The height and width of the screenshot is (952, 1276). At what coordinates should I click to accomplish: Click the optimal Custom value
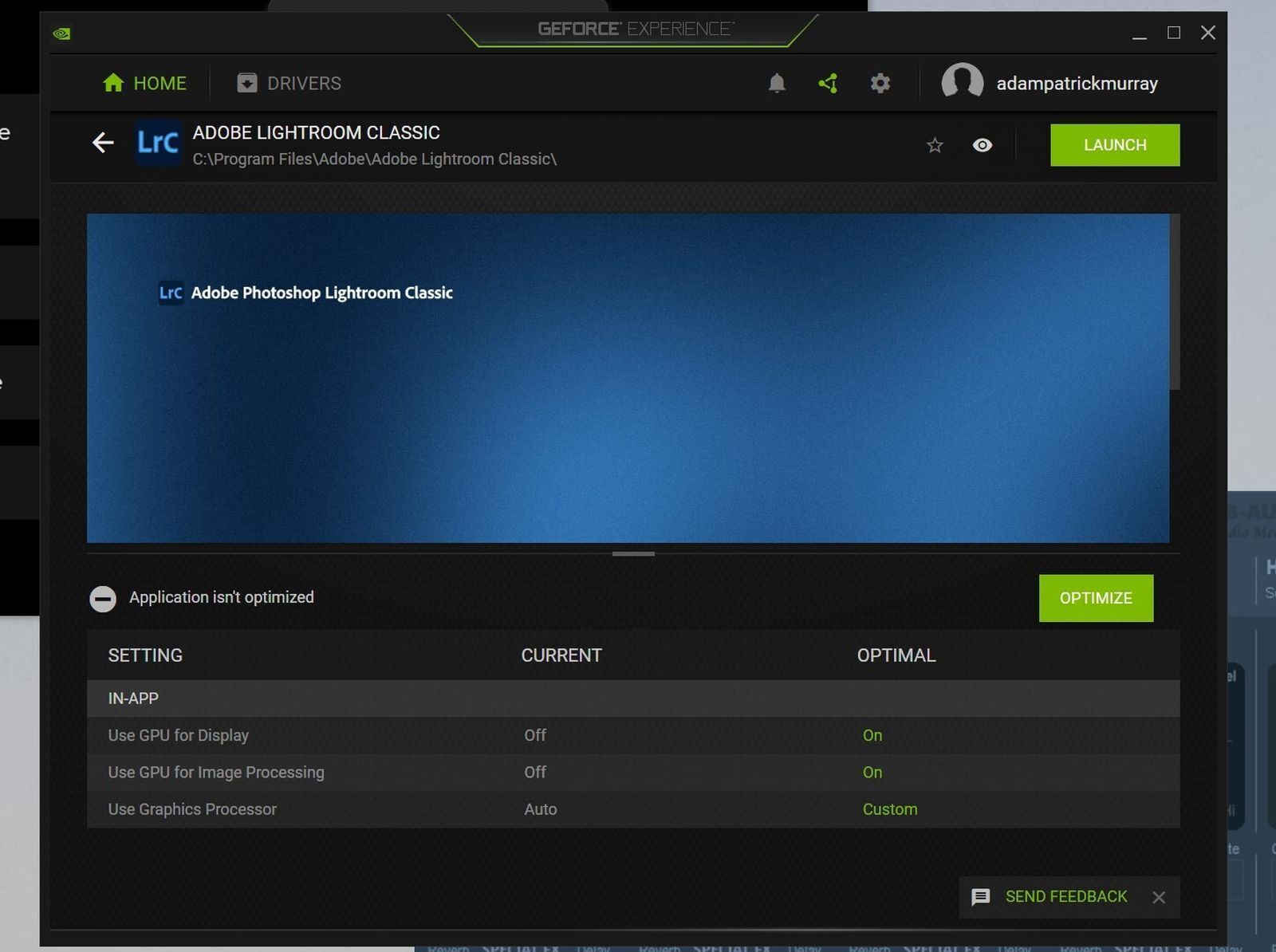[x=890, y=809]
